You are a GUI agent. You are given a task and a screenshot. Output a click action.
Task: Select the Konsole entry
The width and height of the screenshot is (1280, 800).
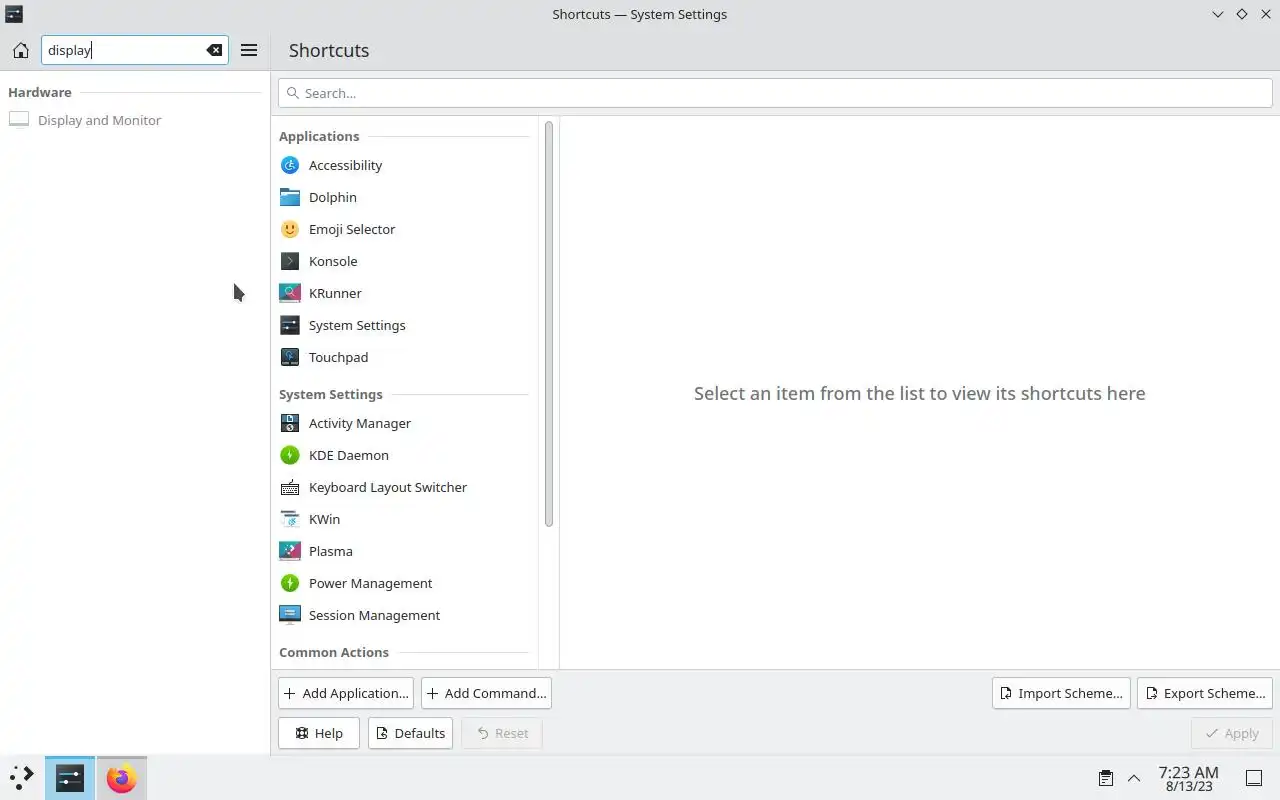405,261
